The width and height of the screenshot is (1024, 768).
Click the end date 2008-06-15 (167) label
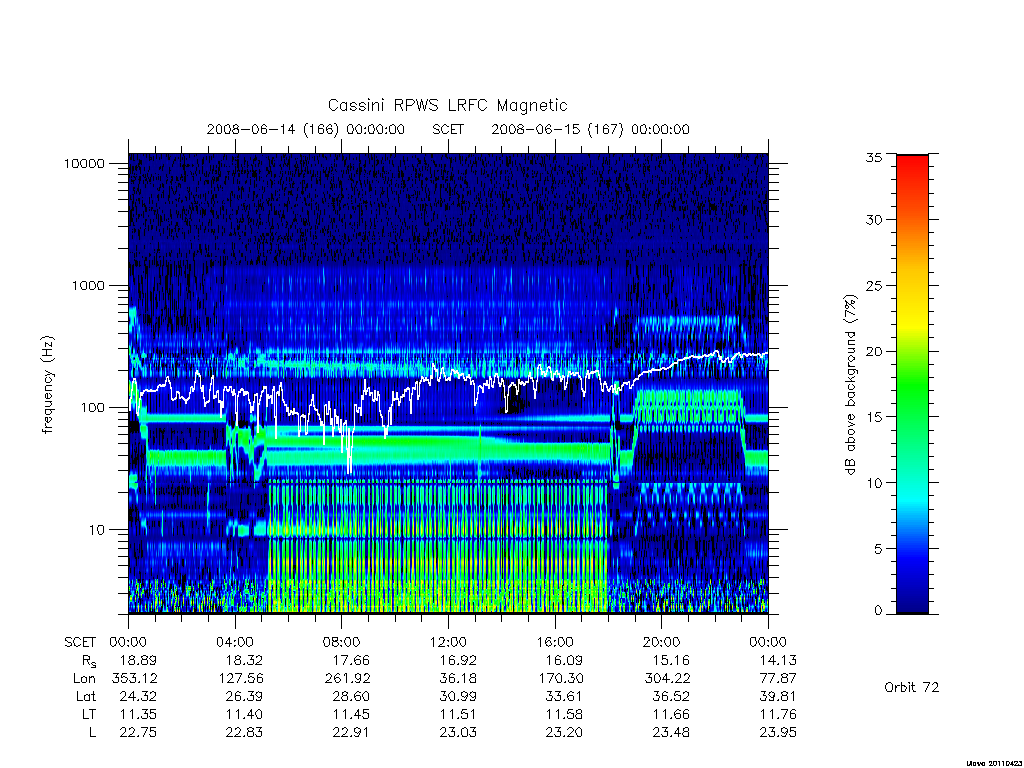click(x=590, y=129)
